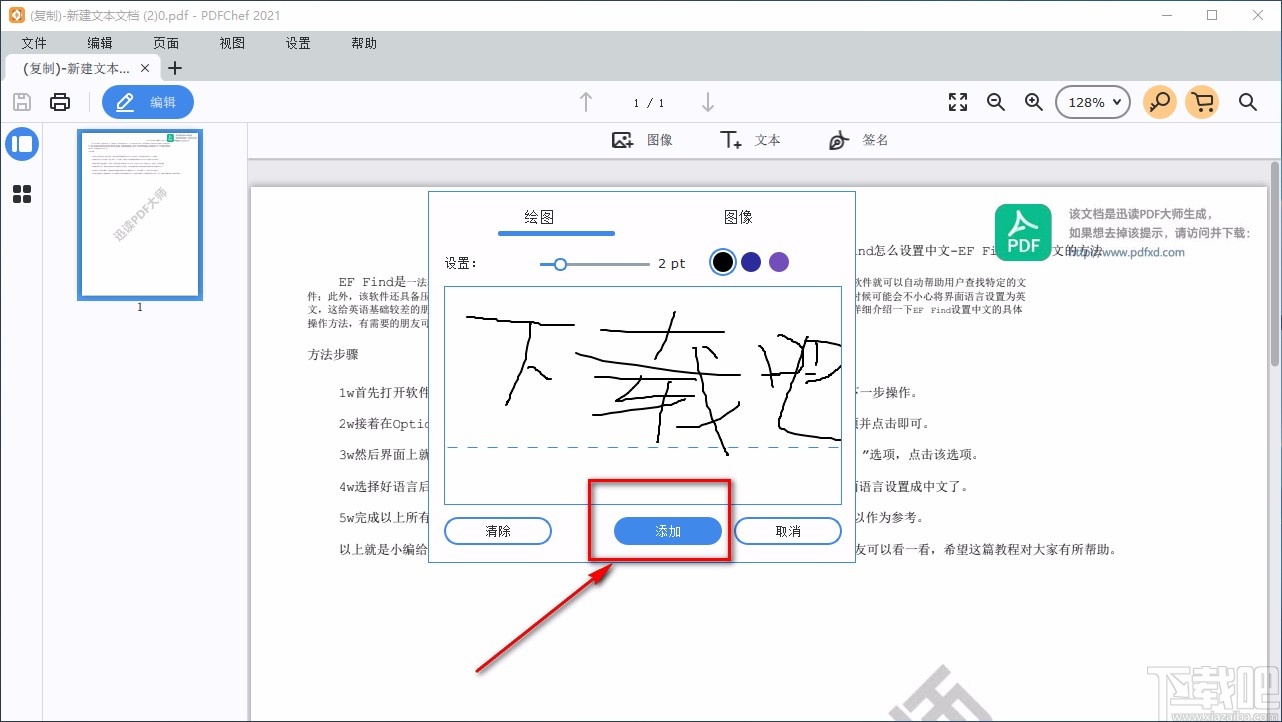1282x722 pixels.
Task: Activate the 编辑 edit mode button
Action: pos(147,101)
